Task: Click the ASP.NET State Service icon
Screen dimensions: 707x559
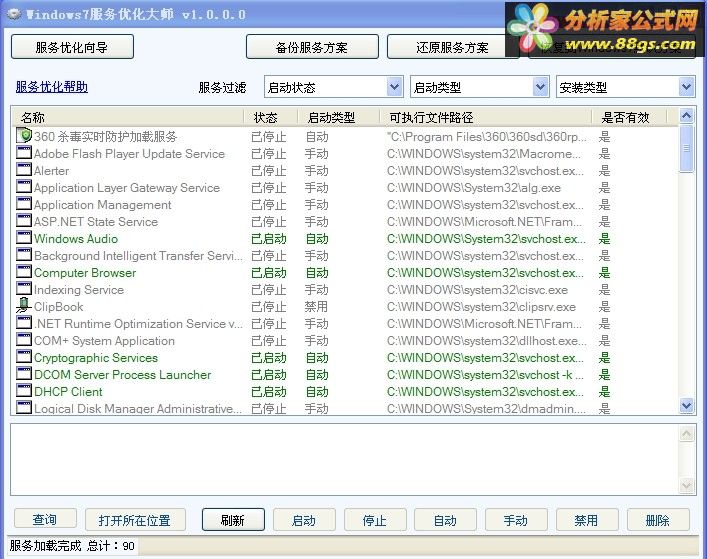Action: [24, 220]
